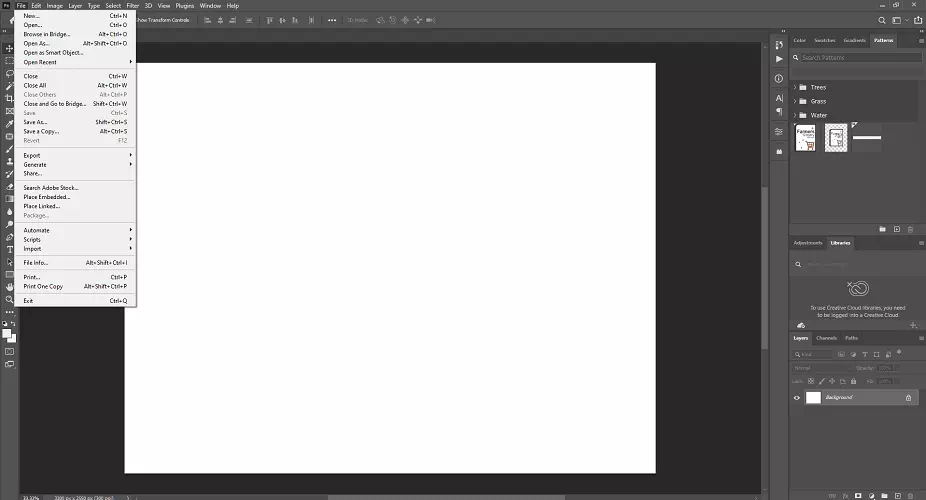The image size is (926, 500).
Task: Click the more options three-dots in options bar
Action: tap(332, 20)
